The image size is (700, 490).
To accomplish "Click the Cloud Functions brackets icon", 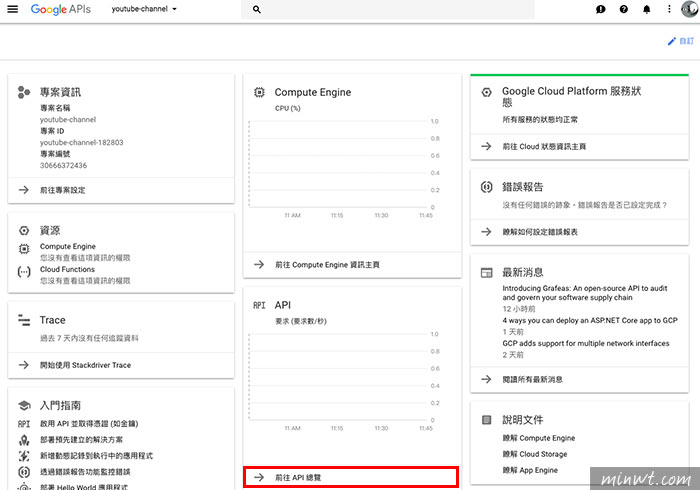I will click(24, 272).
